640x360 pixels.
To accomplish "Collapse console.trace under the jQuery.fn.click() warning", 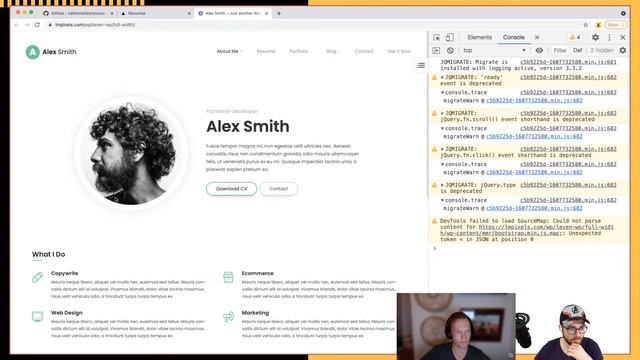I will pyautogui.click(x=442, y=164).
